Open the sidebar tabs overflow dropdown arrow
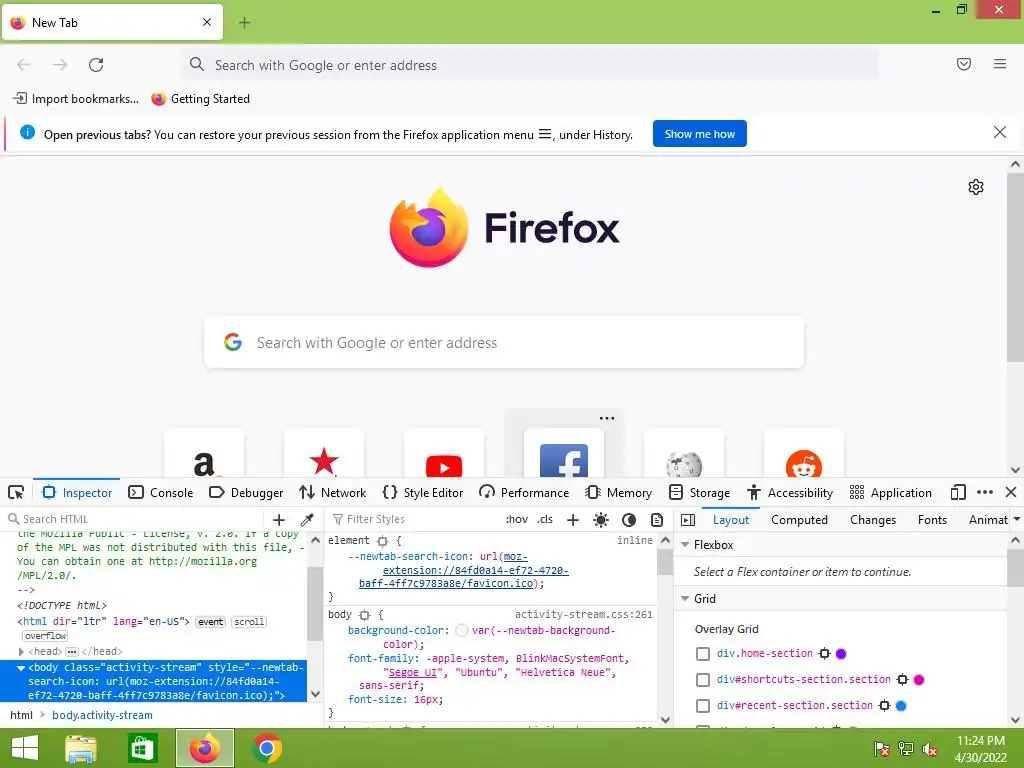 1017,519
